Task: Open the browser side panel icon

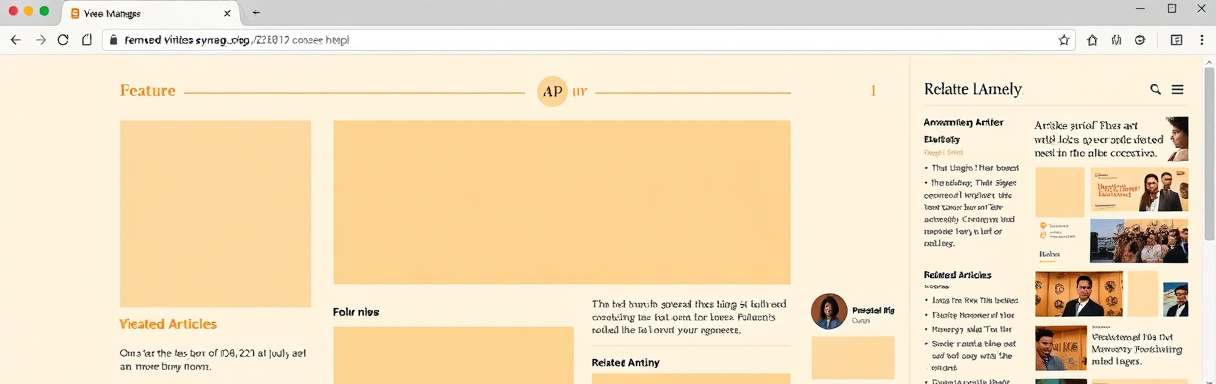Action: coord(1176,40)
